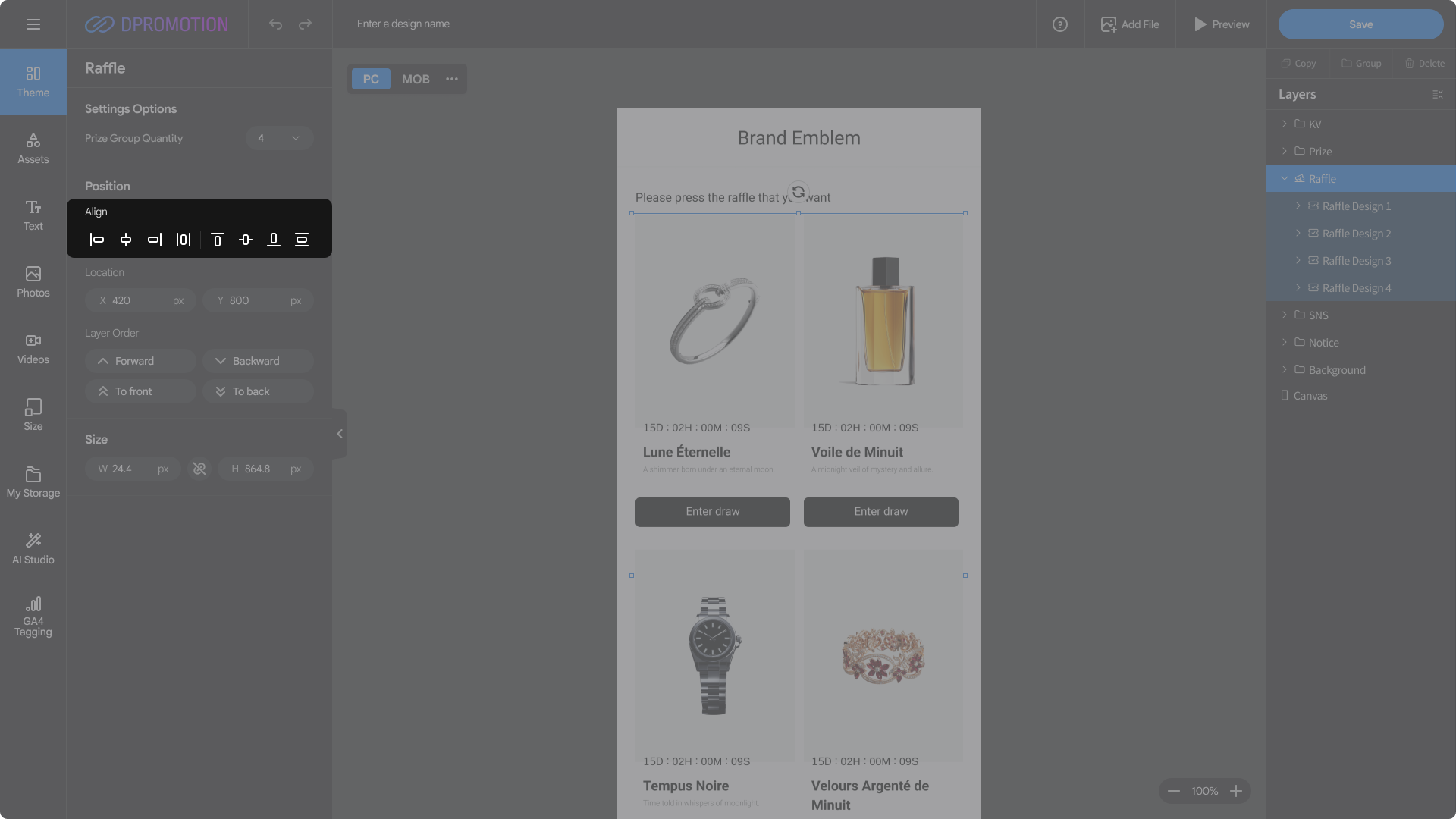Click the align top edges icon

217,240
